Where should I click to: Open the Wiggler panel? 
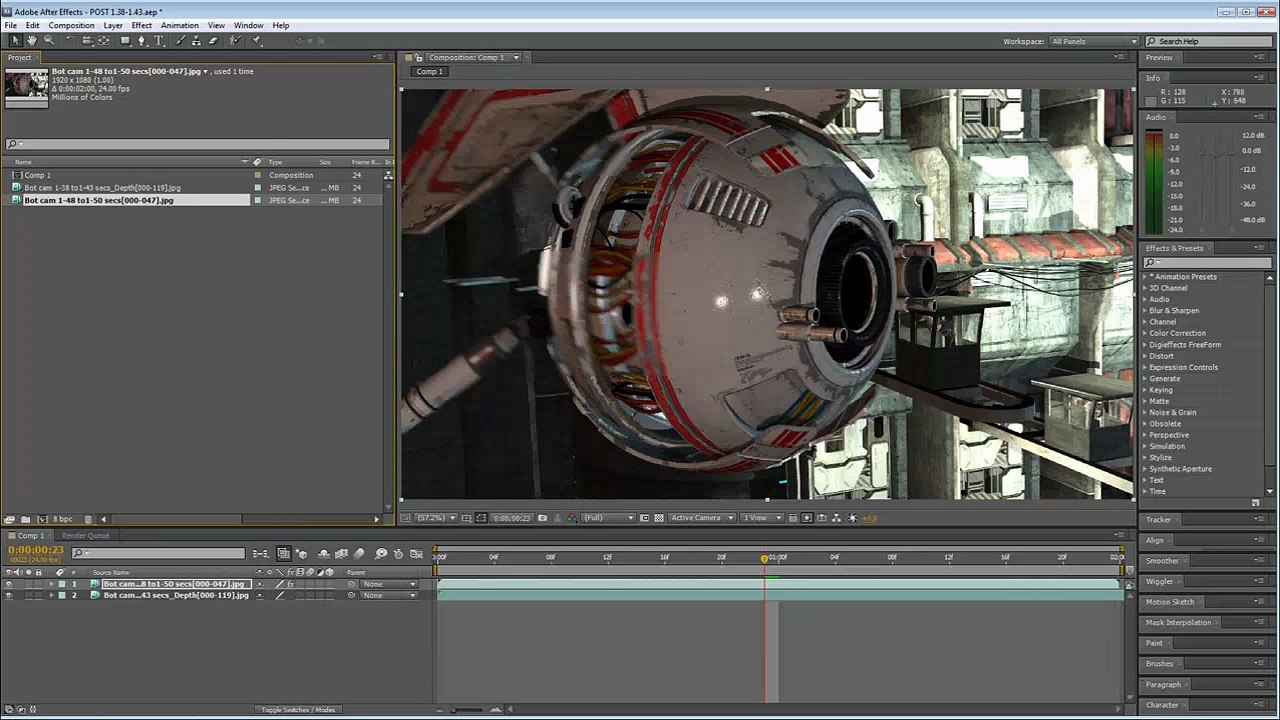(x=1160, y=581)
